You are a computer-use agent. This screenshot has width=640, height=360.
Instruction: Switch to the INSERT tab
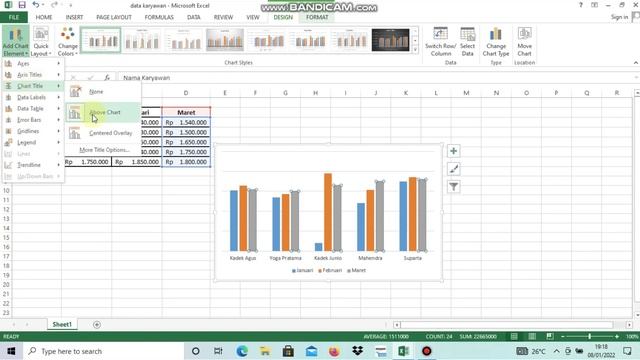(74, 17)
